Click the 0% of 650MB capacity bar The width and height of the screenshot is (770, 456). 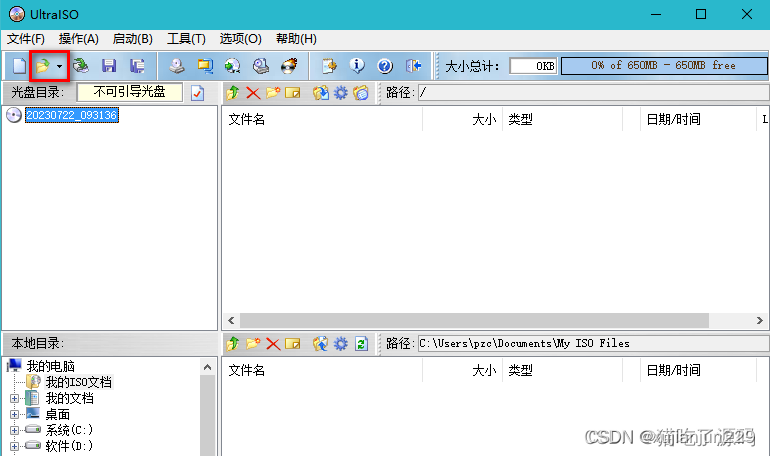coord(664,66)
